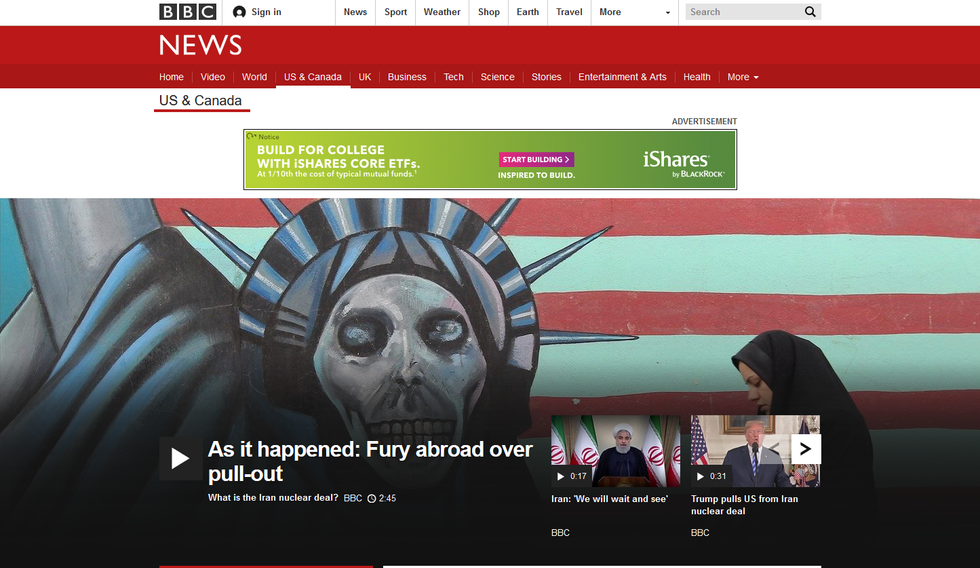
Task: Open the Weather section
Action: coord(442,12)
